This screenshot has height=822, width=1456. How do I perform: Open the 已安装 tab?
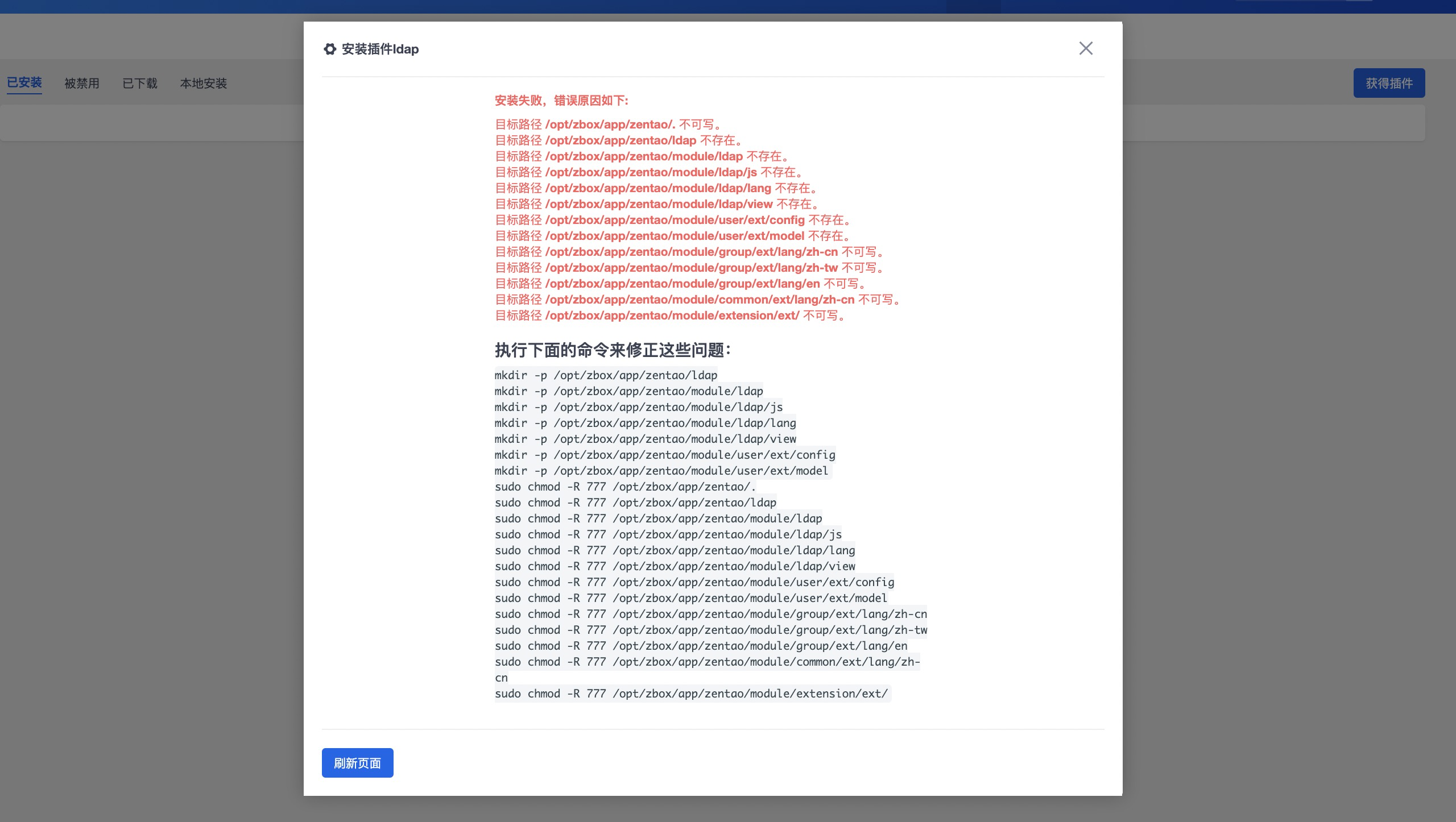tap(24, 82)
